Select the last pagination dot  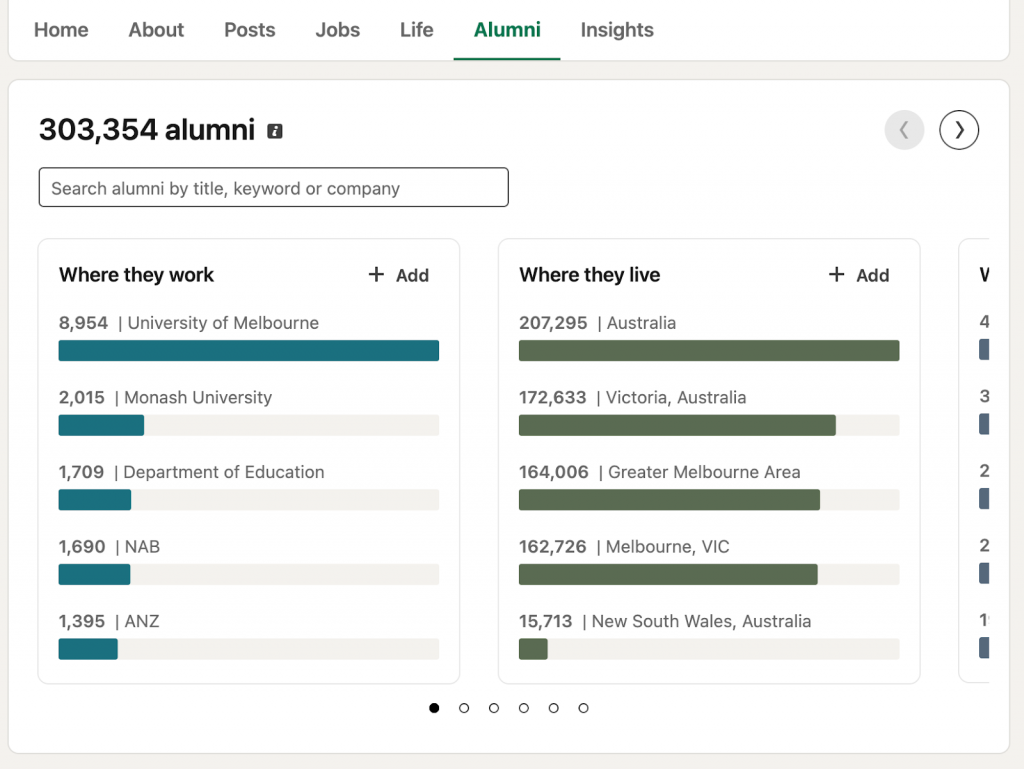point(583,708)
